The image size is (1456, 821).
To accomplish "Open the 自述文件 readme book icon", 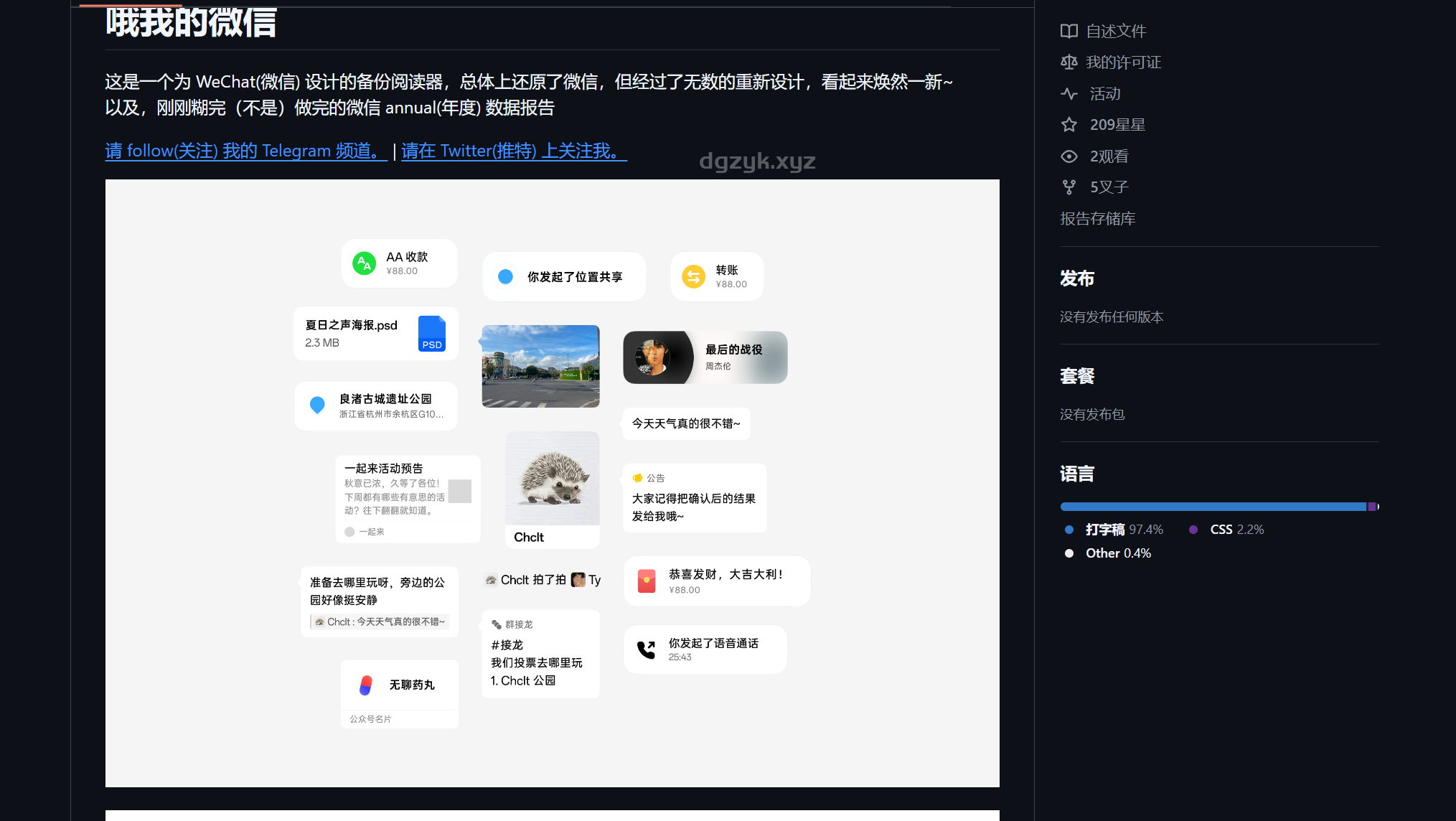I will 1068,31.
